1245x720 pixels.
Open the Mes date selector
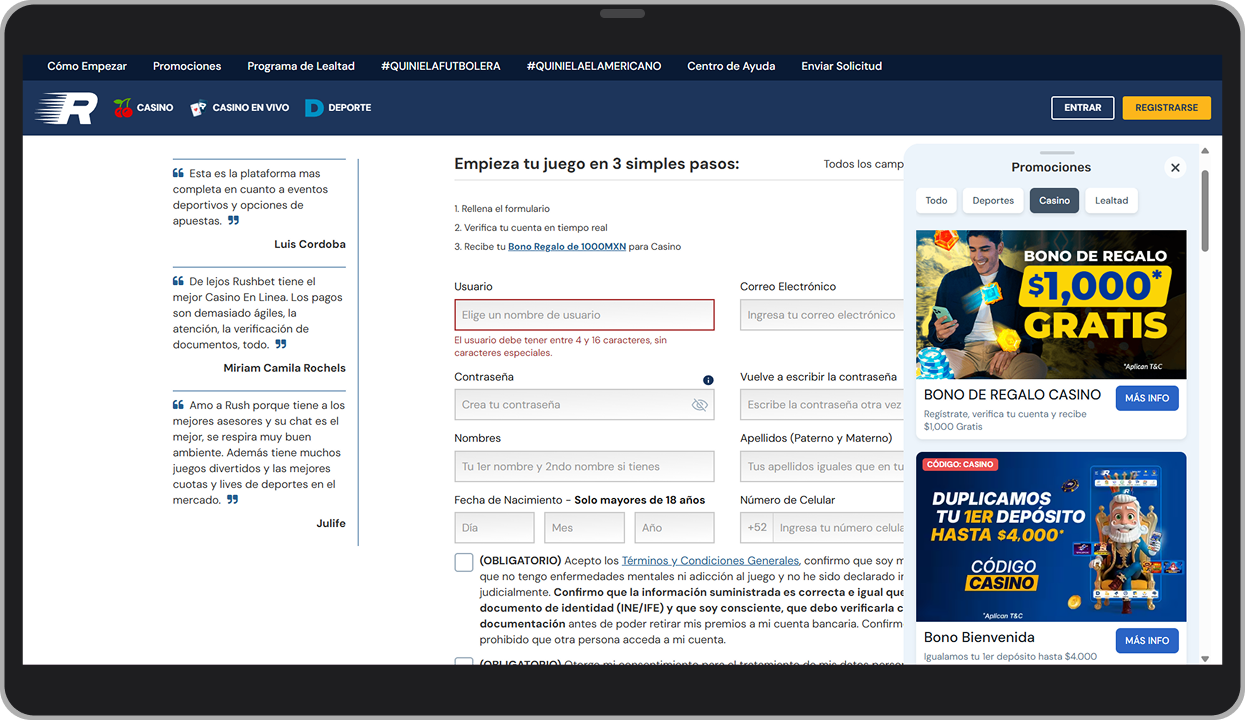[584, 527]
